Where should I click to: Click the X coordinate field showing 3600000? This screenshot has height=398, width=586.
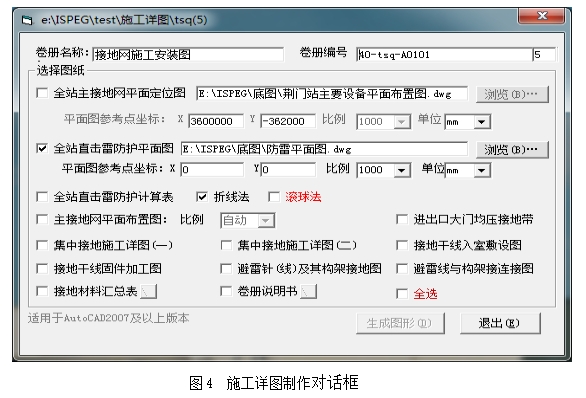pyautogui.click(x=216, y=121)
